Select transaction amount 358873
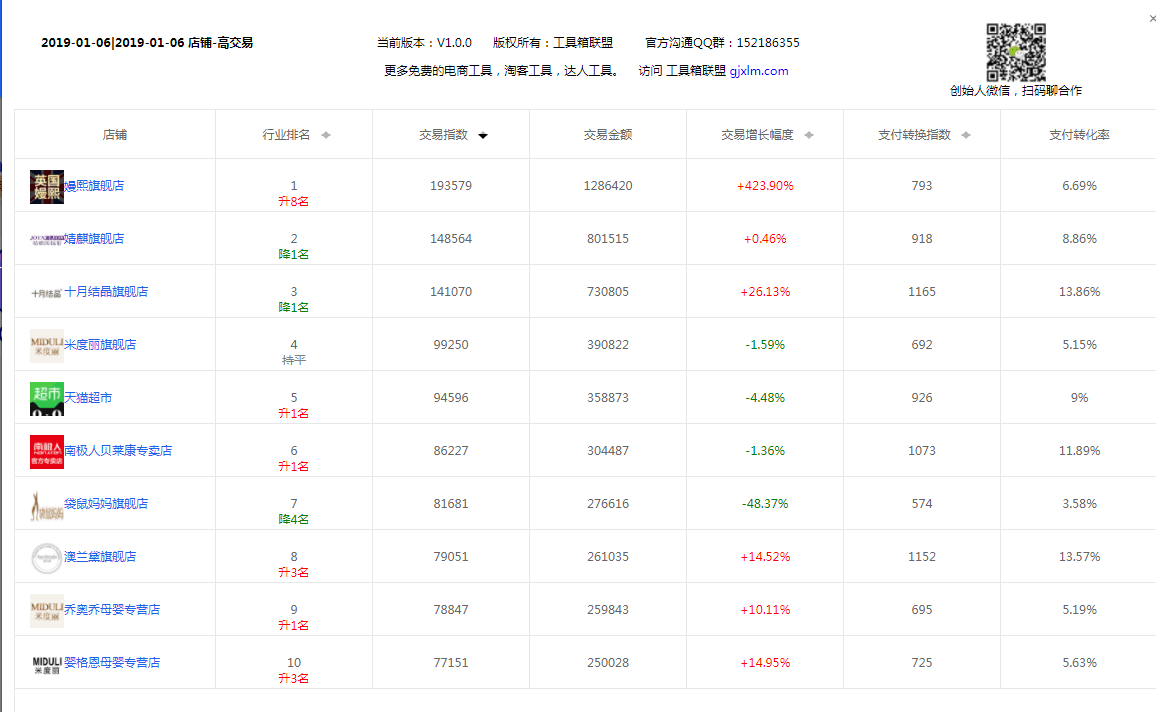Image resolution: width=1156 pixels, height=712 pixels. [607, 398]
